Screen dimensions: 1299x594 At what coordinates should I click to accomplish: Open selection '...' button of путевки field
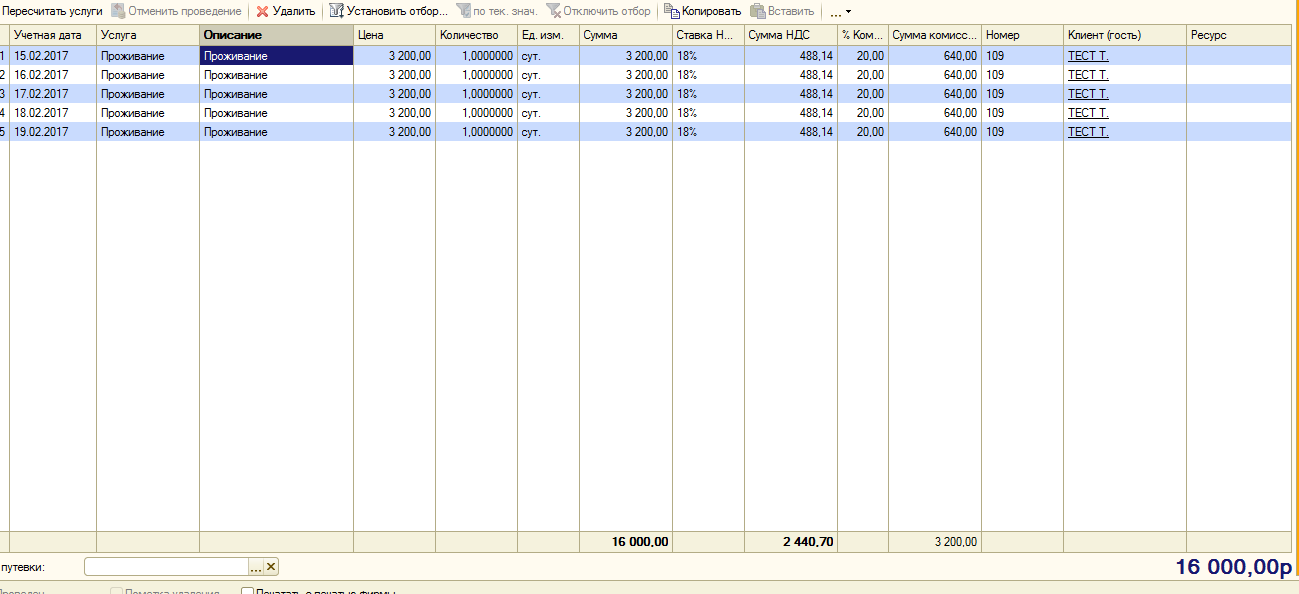[256, 567]
